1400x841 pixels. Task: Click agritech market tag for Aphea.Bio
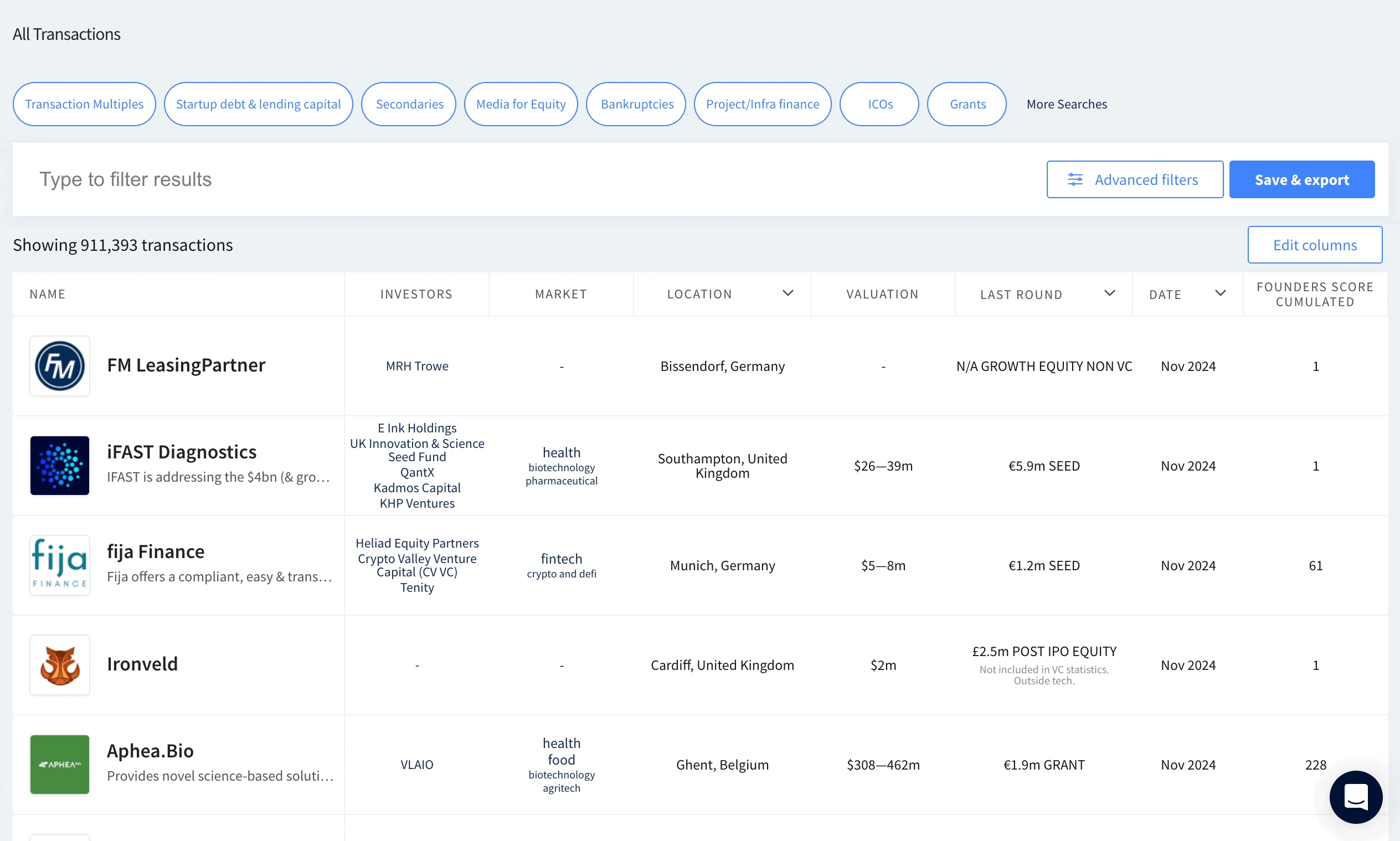point(562,788)
